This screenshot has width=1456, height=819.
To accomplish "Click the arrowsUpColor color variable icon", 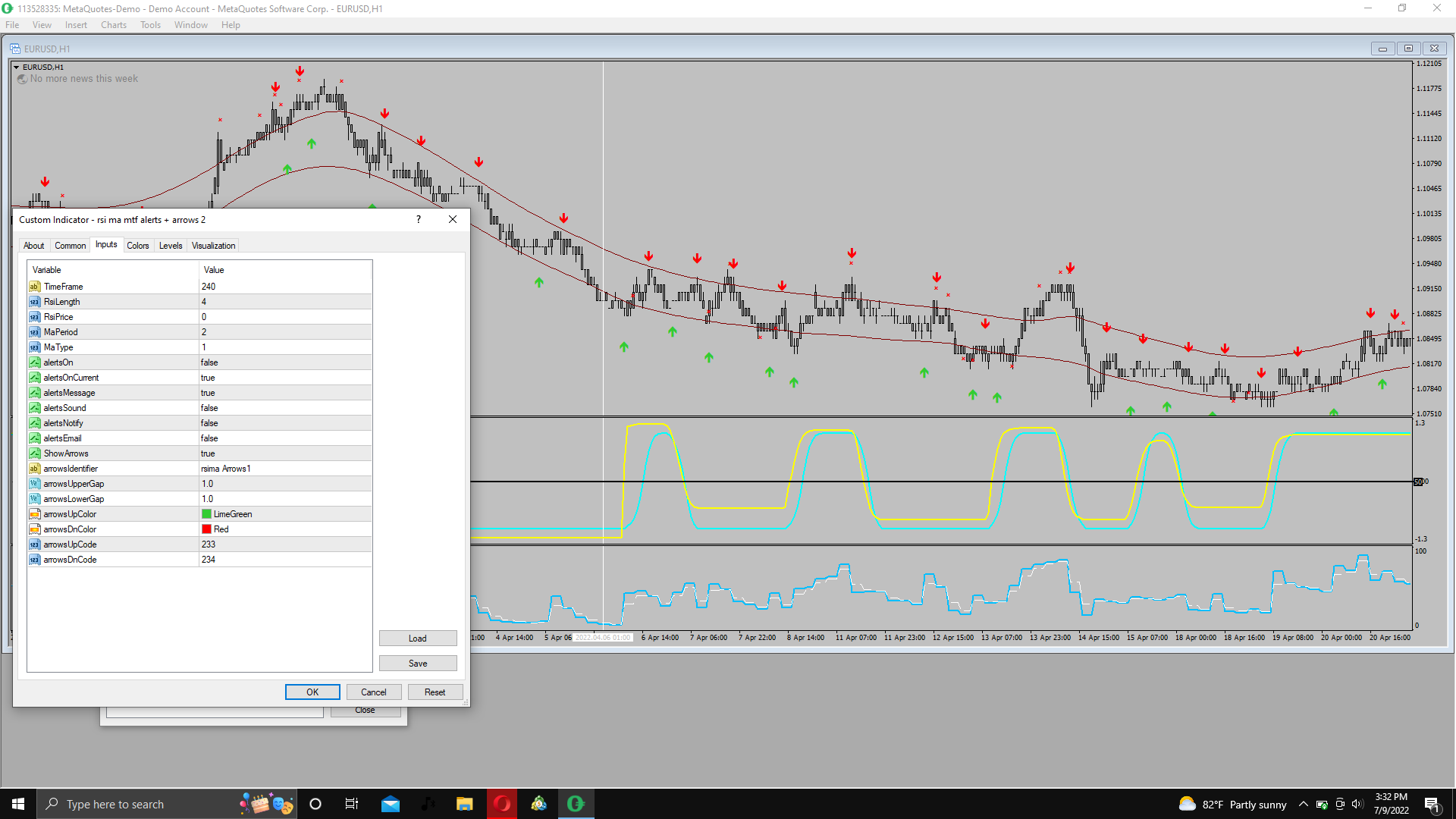I will pyautogui.click(x=34, y=514).
